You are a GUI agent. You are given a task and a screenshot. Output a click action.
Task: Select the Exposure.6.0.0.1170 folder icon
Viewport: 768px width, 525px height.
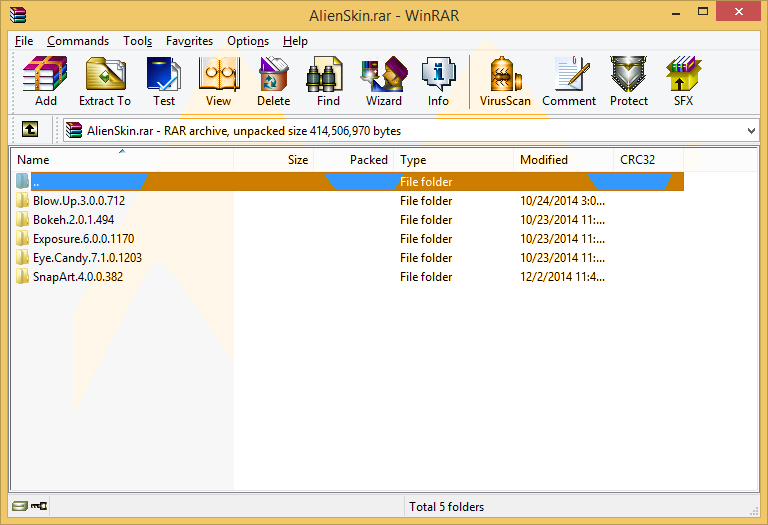[22, 239]
